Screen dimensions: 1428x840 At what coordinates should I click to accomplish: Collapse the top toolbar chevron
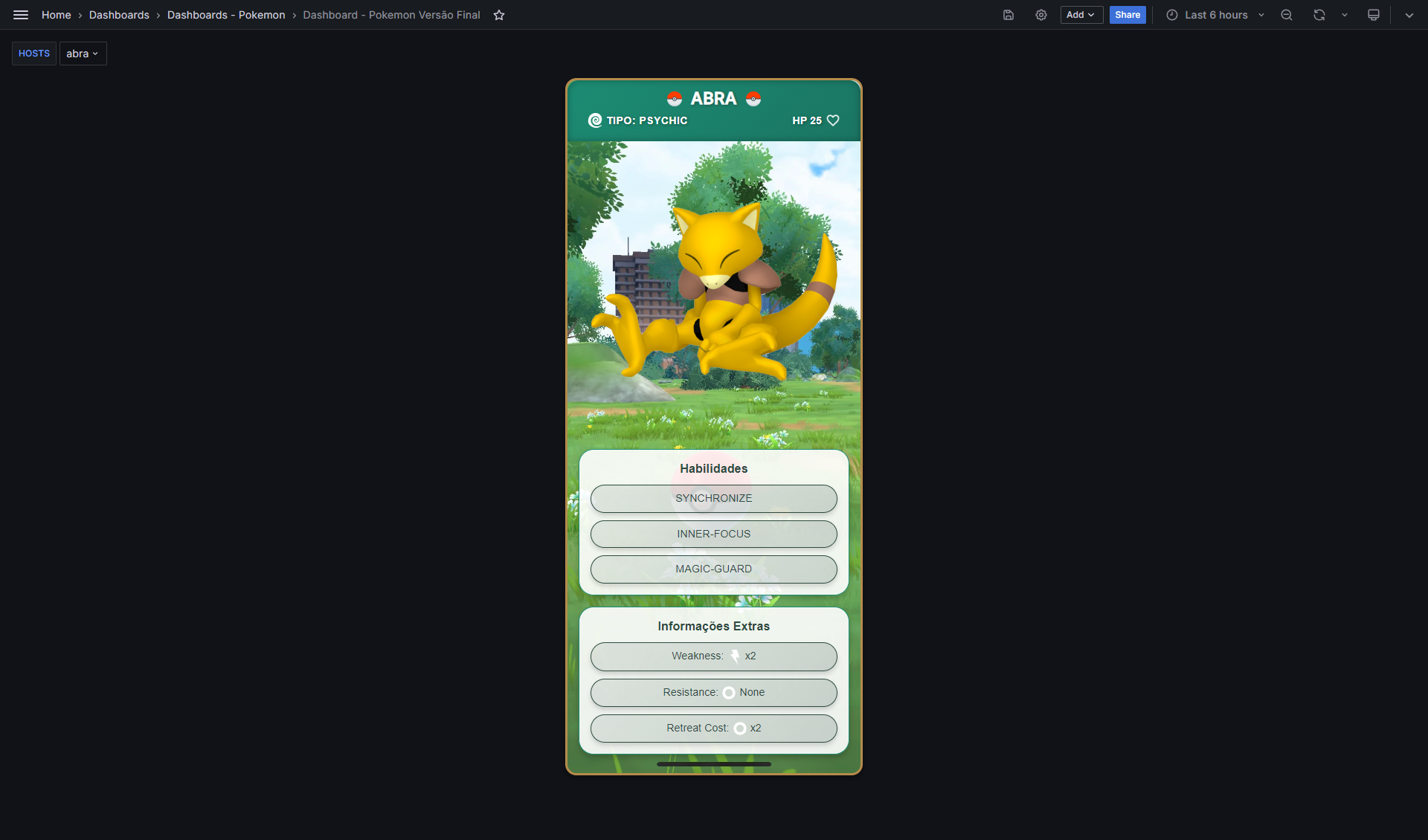(1409, 15)
